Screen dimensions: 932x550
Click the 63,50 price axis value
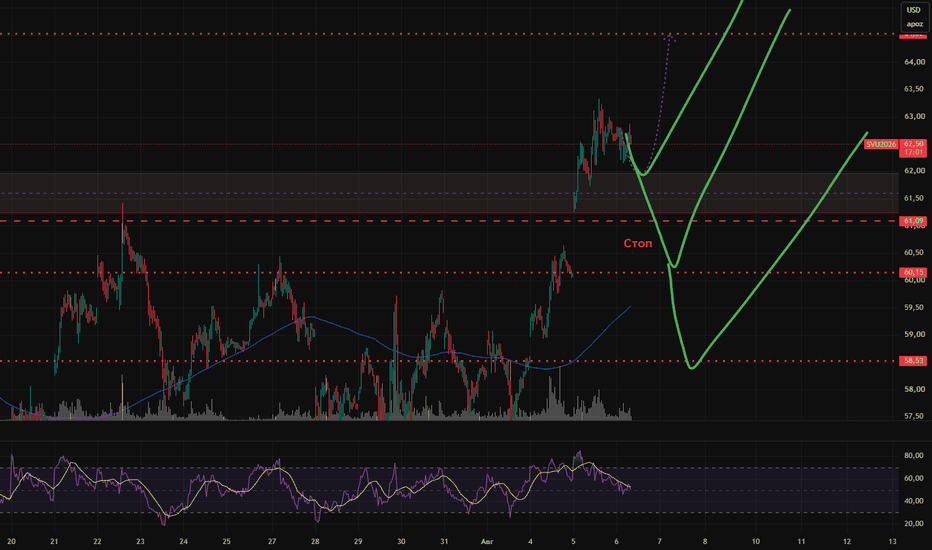click(914, 89)
